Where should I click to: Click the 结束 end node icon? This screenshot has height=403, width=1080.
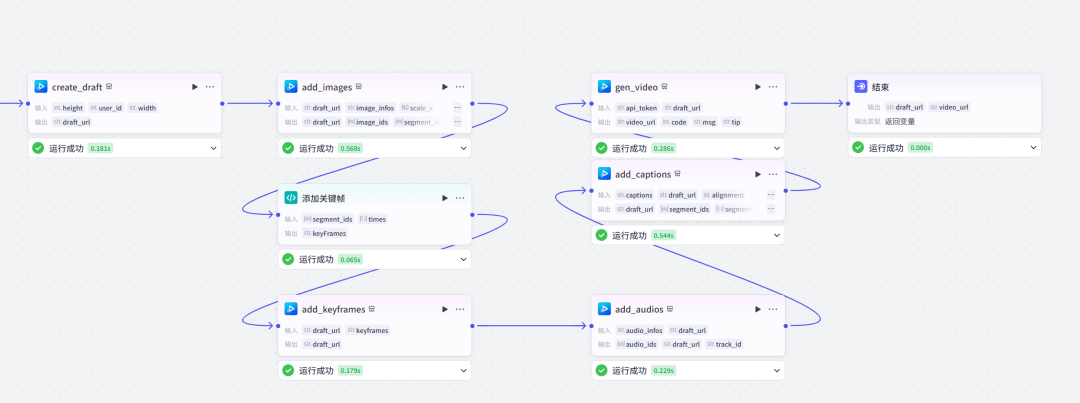861,87
